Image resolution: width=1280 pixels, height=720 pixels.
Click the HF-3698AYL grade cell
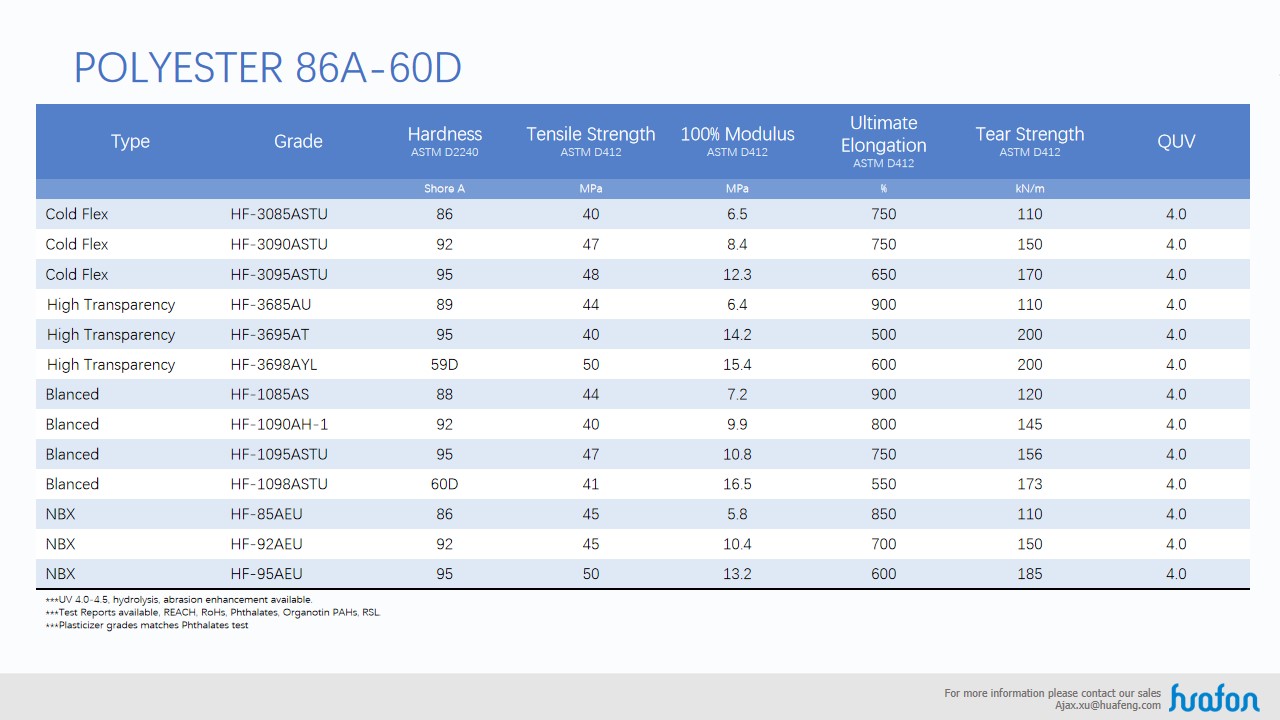[x=274, y=364]
